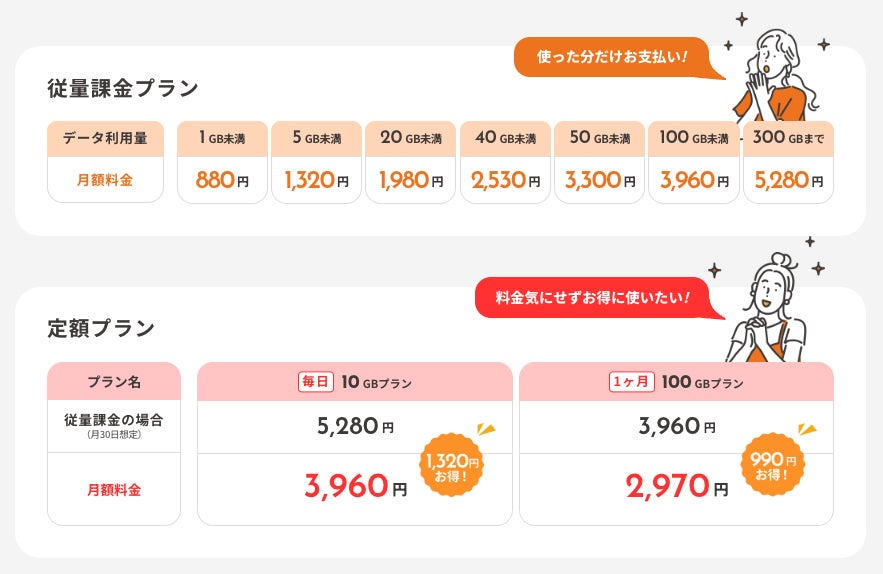Click the orange 使った分だけお支払い speech bubble
This screenshot has height=574, width=883.
tap(612, 57)
